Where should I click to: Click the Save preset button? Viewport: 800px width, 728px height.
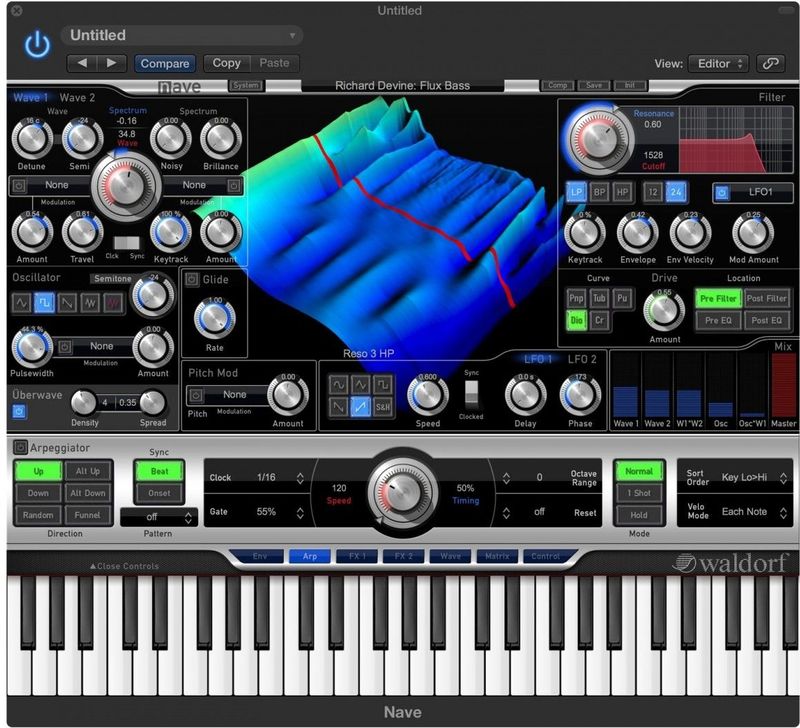(594, 85)
